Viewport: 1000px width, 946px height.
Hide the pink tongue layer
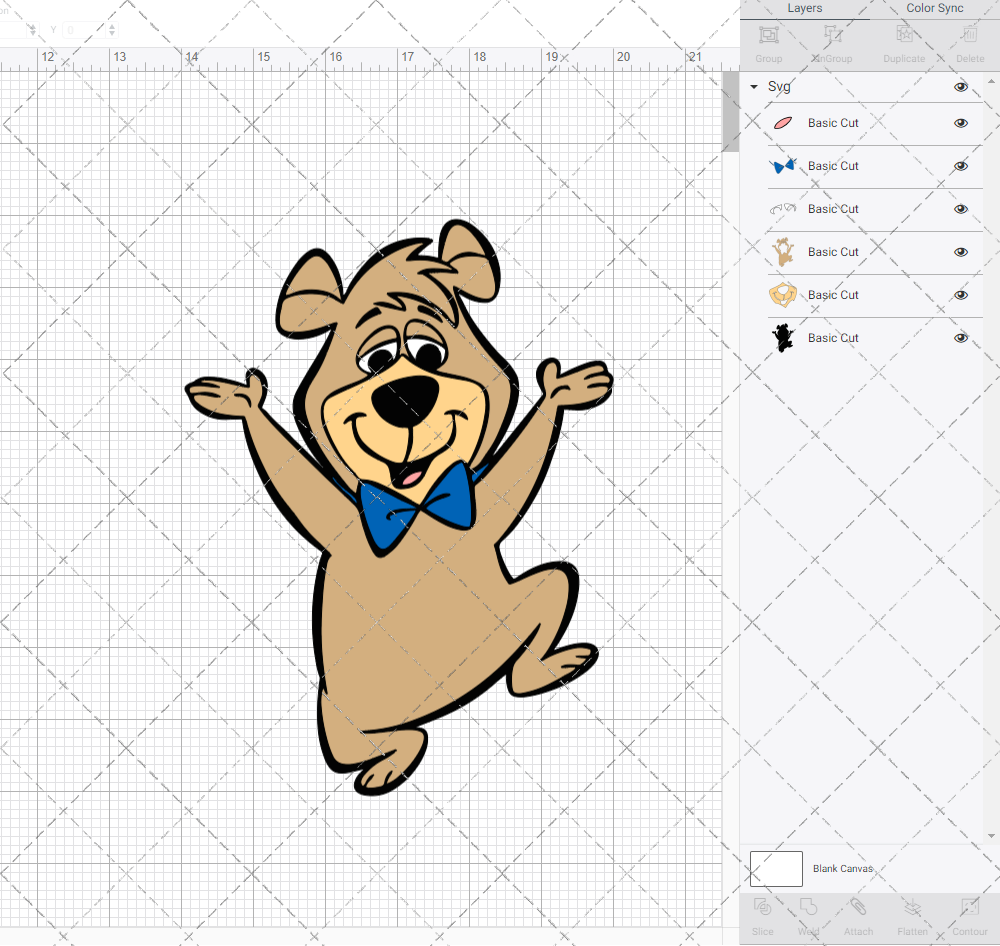[961, 123]
